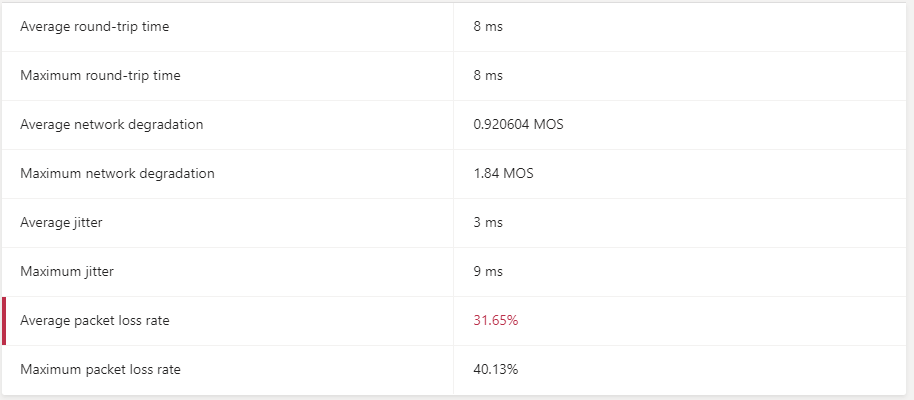Select the 40.13% maximum packet loss value
914x400 pixels.
[x=495, y=370]
